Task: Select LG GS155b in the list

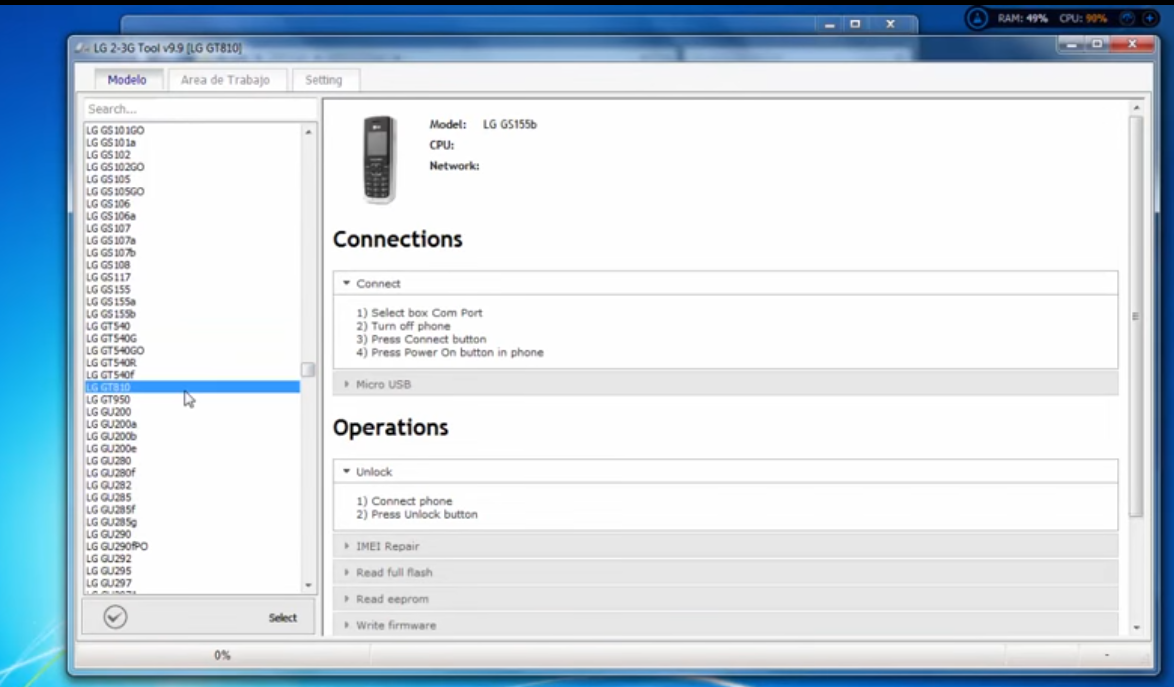Action: [x=192, y=314]
